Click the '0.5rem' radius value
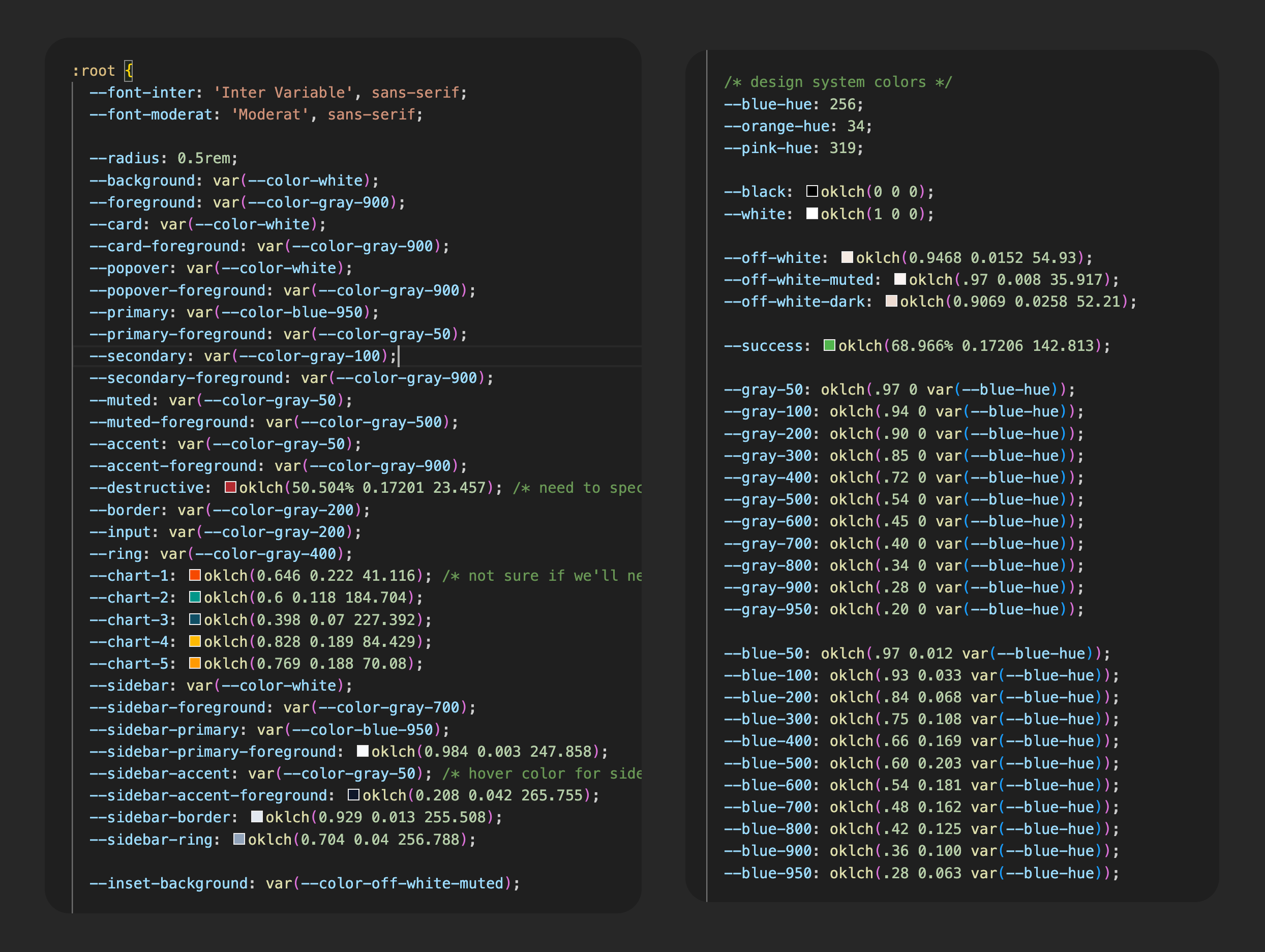This screenshot has width=1265, height=952. (203, 159)
